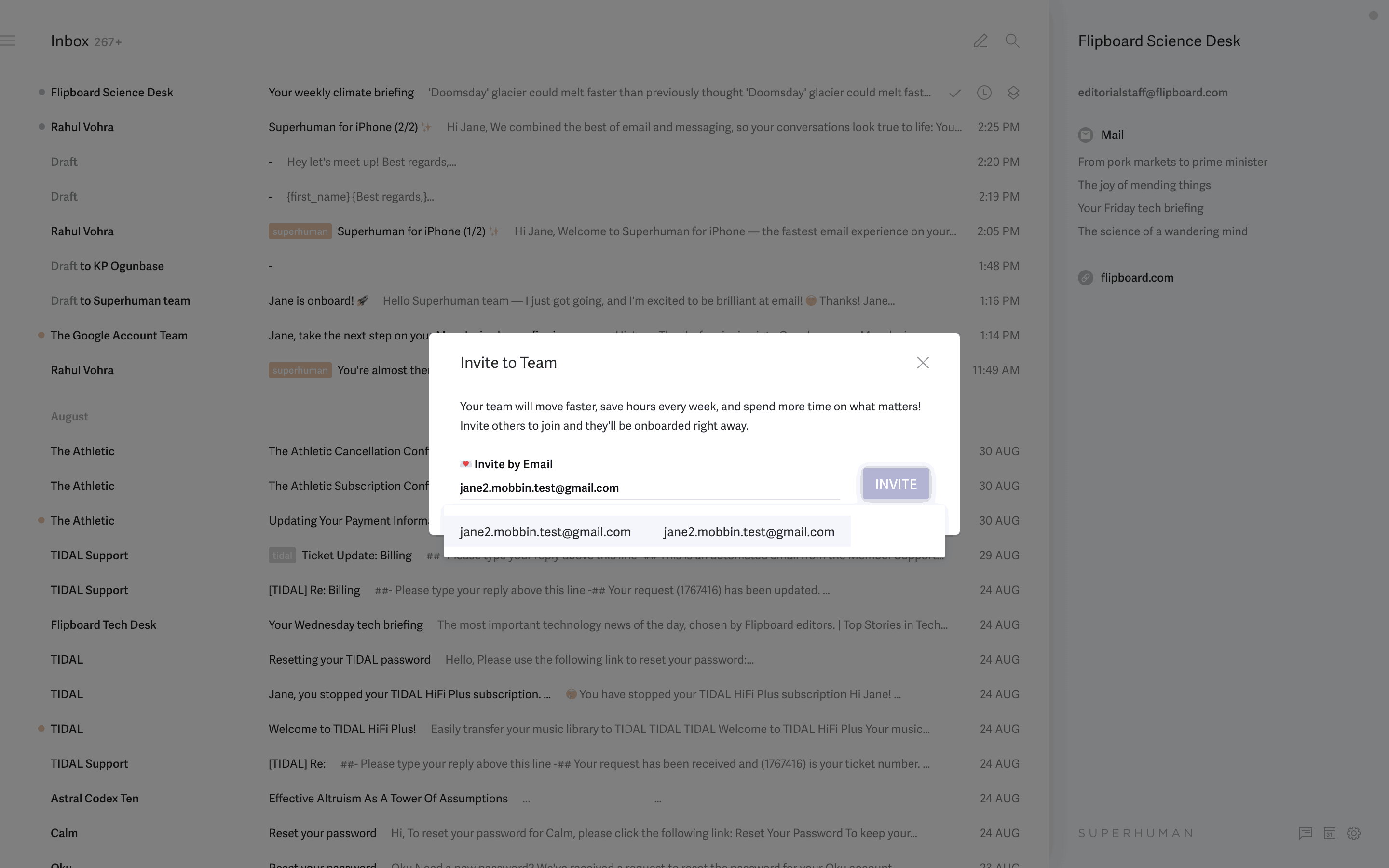Open the chat feedback icon at bottom
The image size is (1389, 868).
1305,833
